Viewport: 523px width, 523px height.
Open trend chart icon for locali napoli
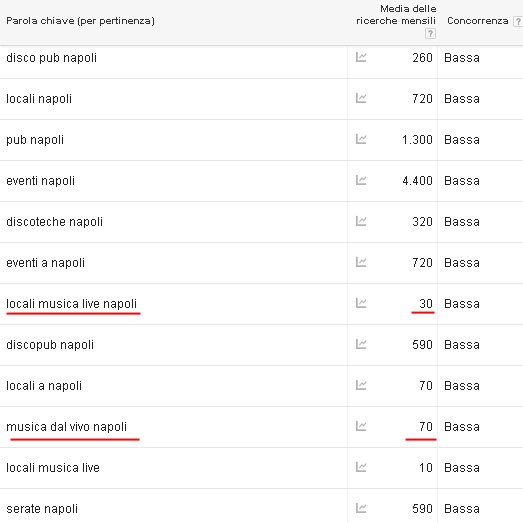pos(361,98)
